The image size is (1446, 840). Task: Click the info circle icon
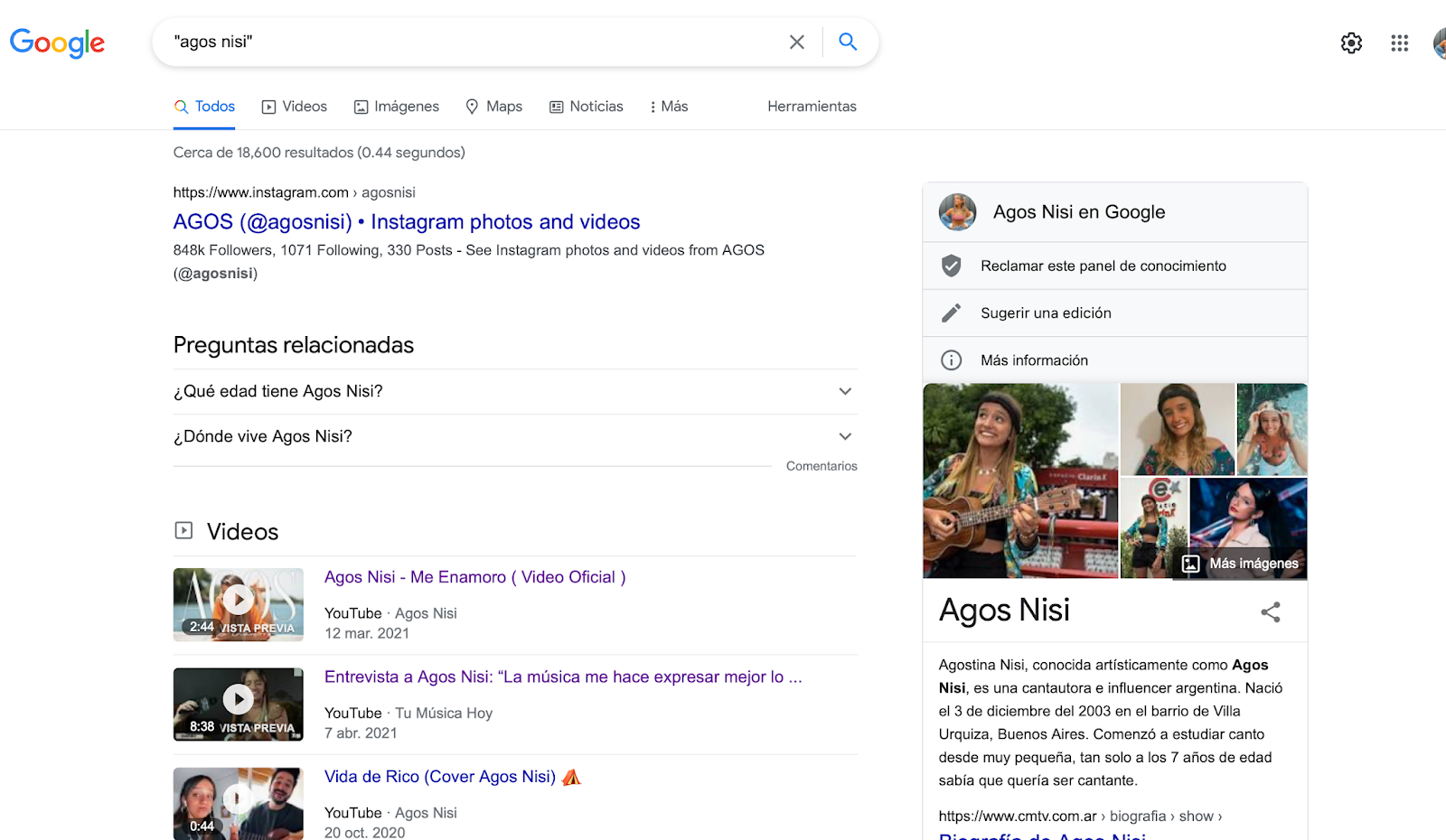pos(951,360)
